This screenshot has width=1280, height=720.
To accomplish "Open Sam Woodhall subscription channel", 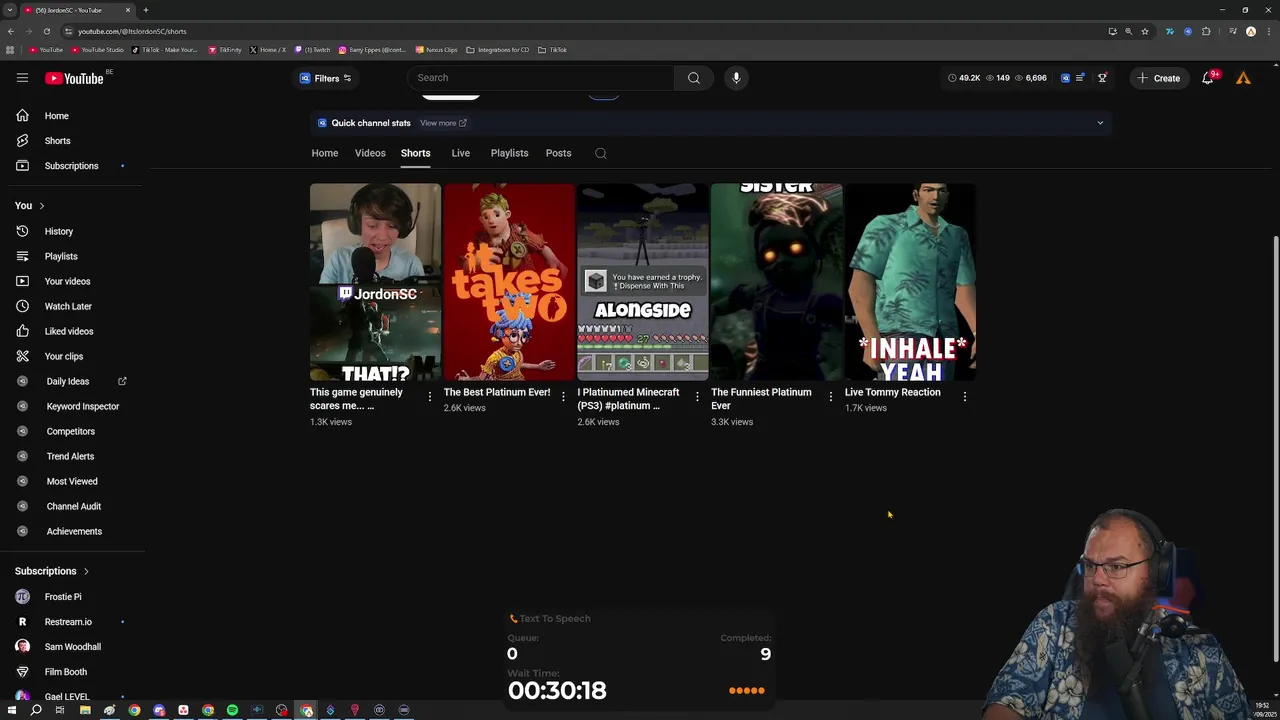I will [72, 647].
